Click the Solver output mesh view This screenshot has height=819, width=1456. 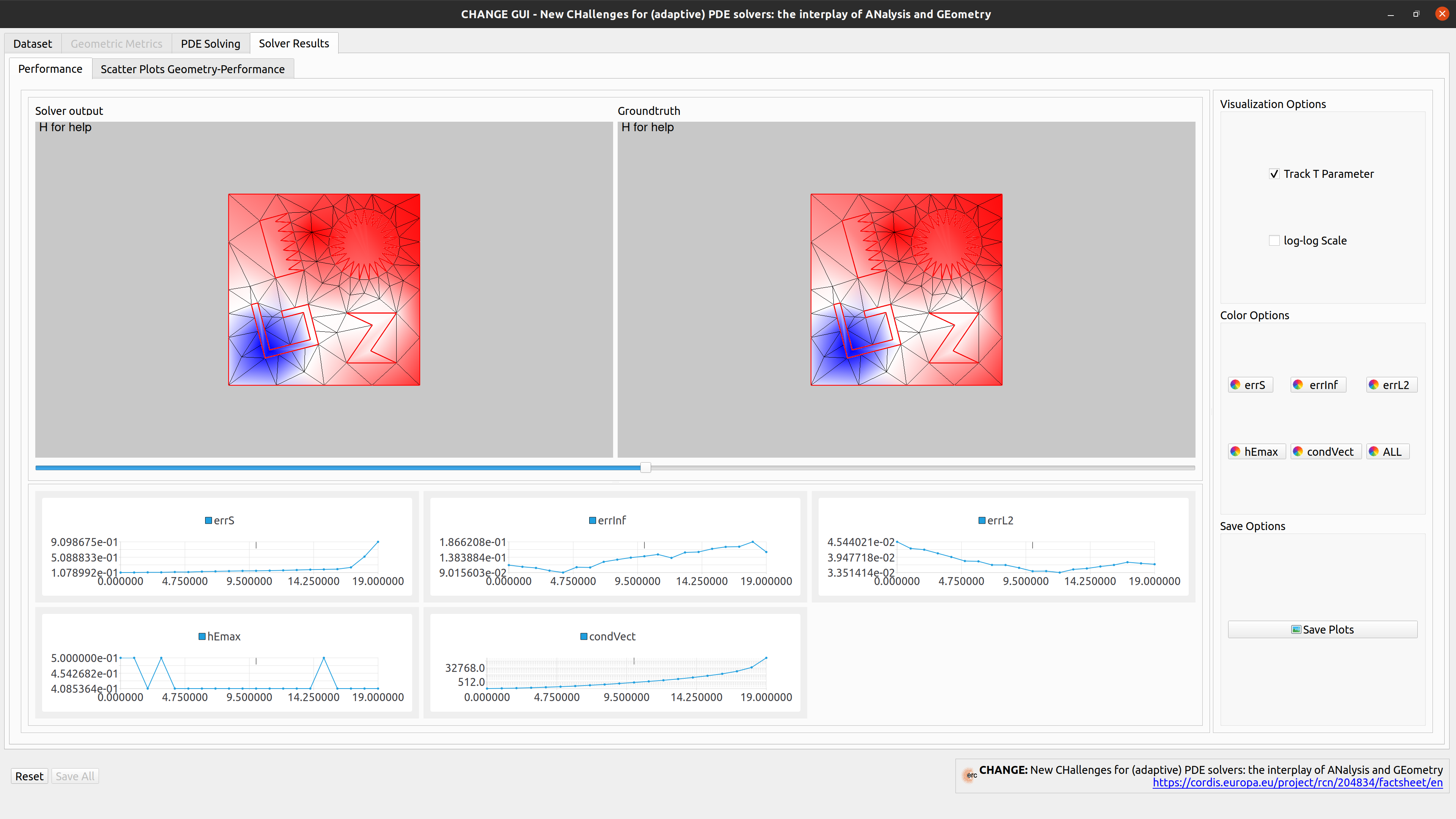tap(324, 289)
